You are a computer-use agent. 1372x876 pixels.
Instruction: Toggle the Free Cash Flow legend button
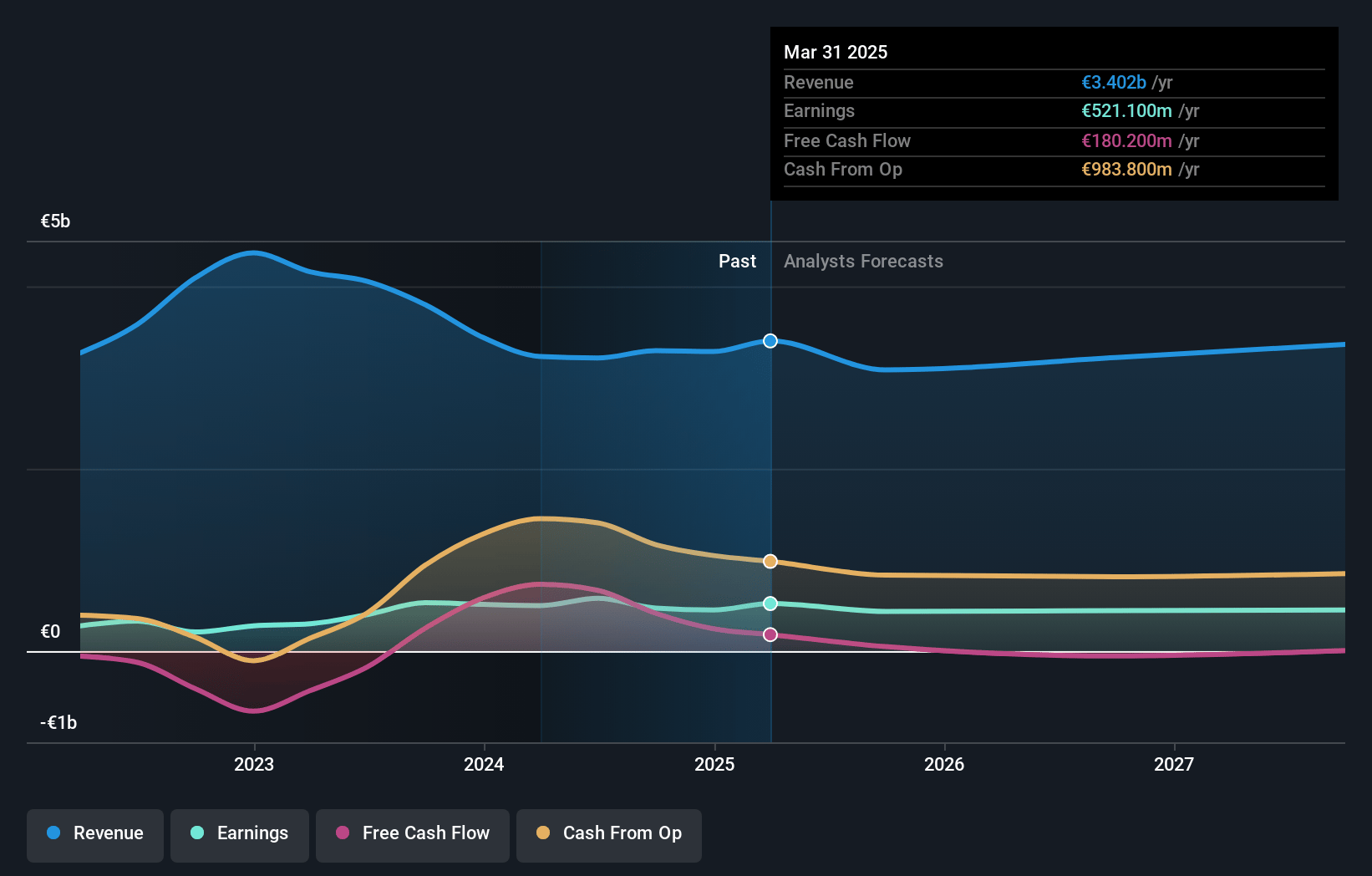click(413, 835)
